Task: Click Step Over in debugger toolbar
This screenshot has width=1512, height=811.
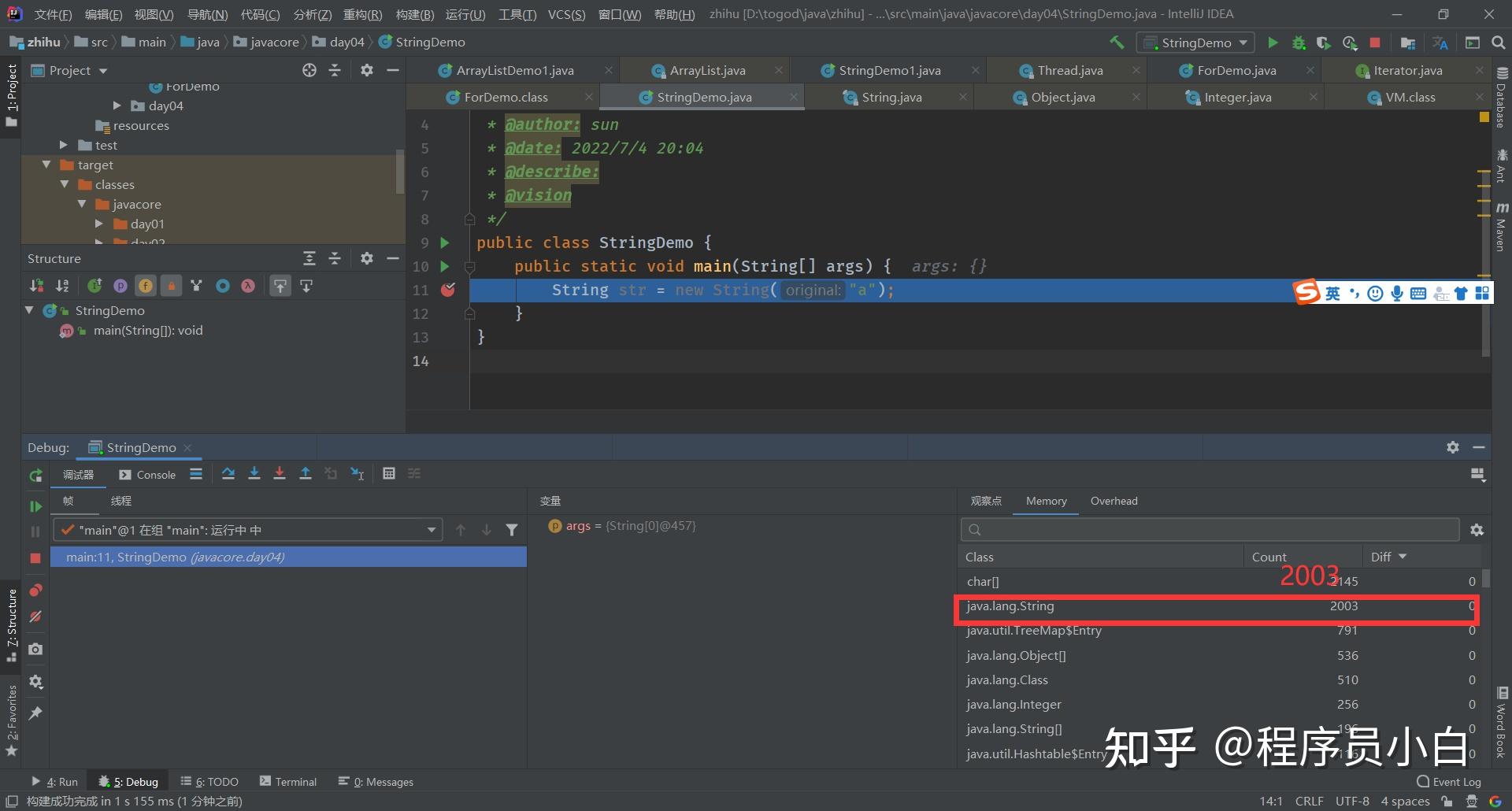Action: 228,473
